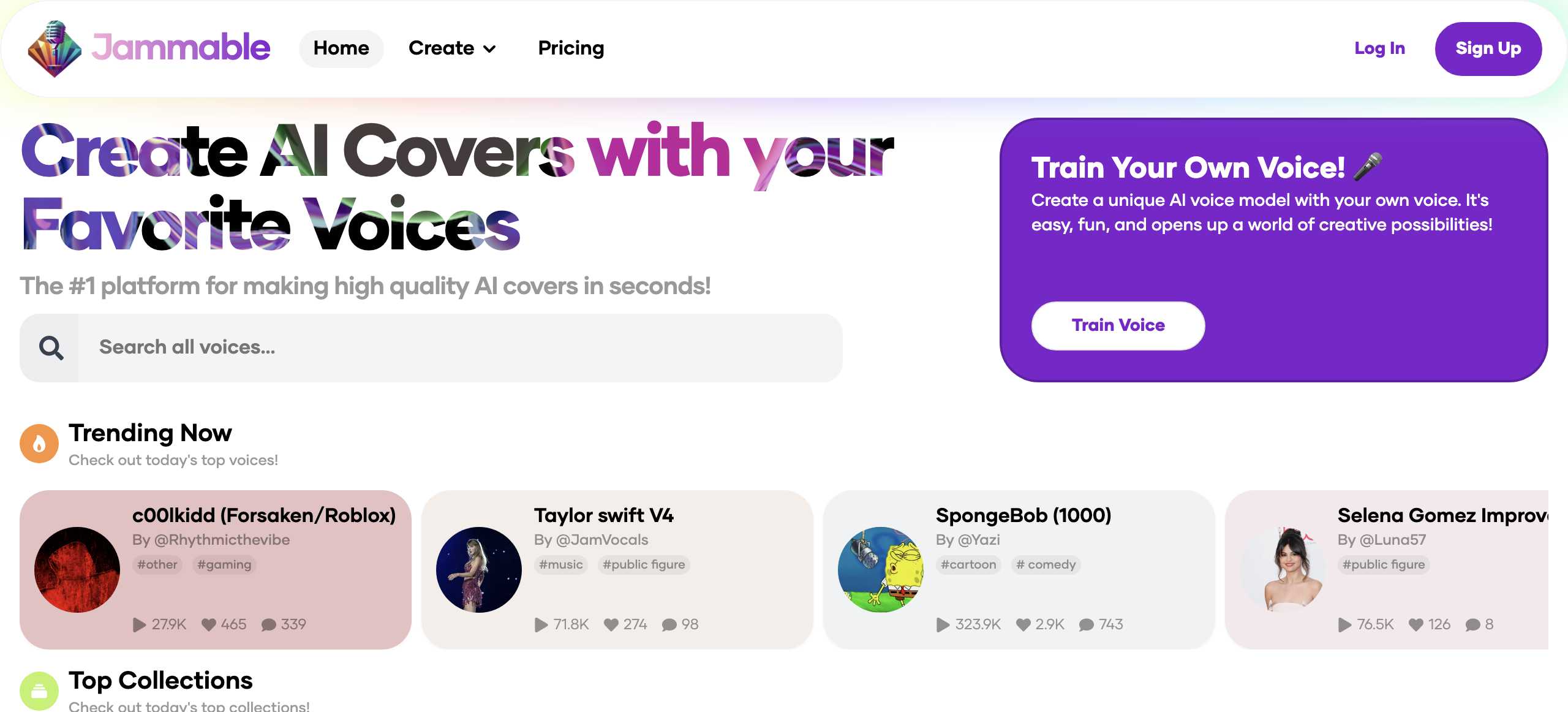Viewport: 1568px width, 712px height.
Task: Open the Home nav tab
Action: tap(341, 48)
